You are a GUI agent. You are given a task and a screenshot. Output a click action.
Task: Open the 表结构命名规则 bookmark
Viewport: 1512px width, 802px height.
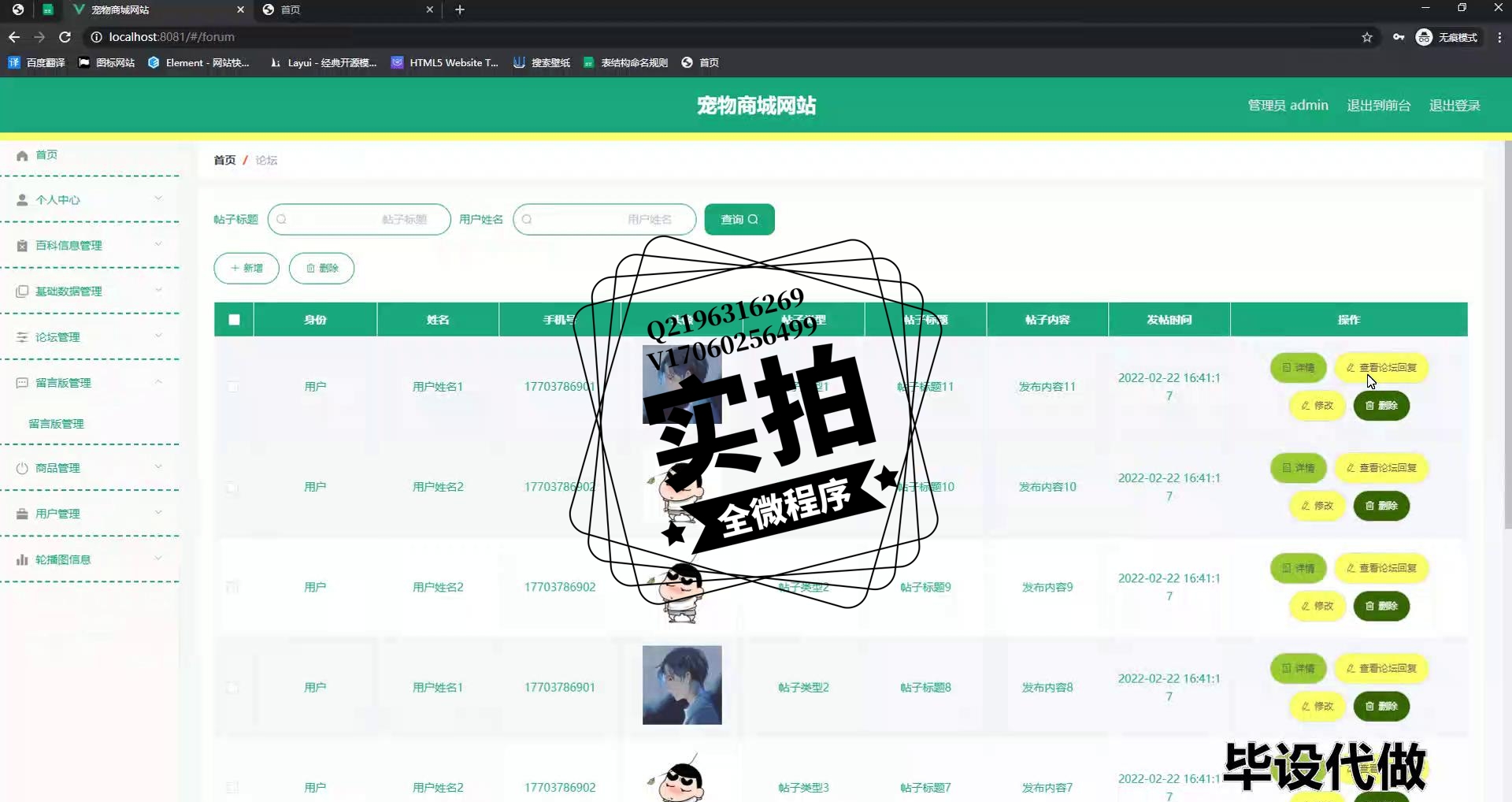click(x=625, y=63)
